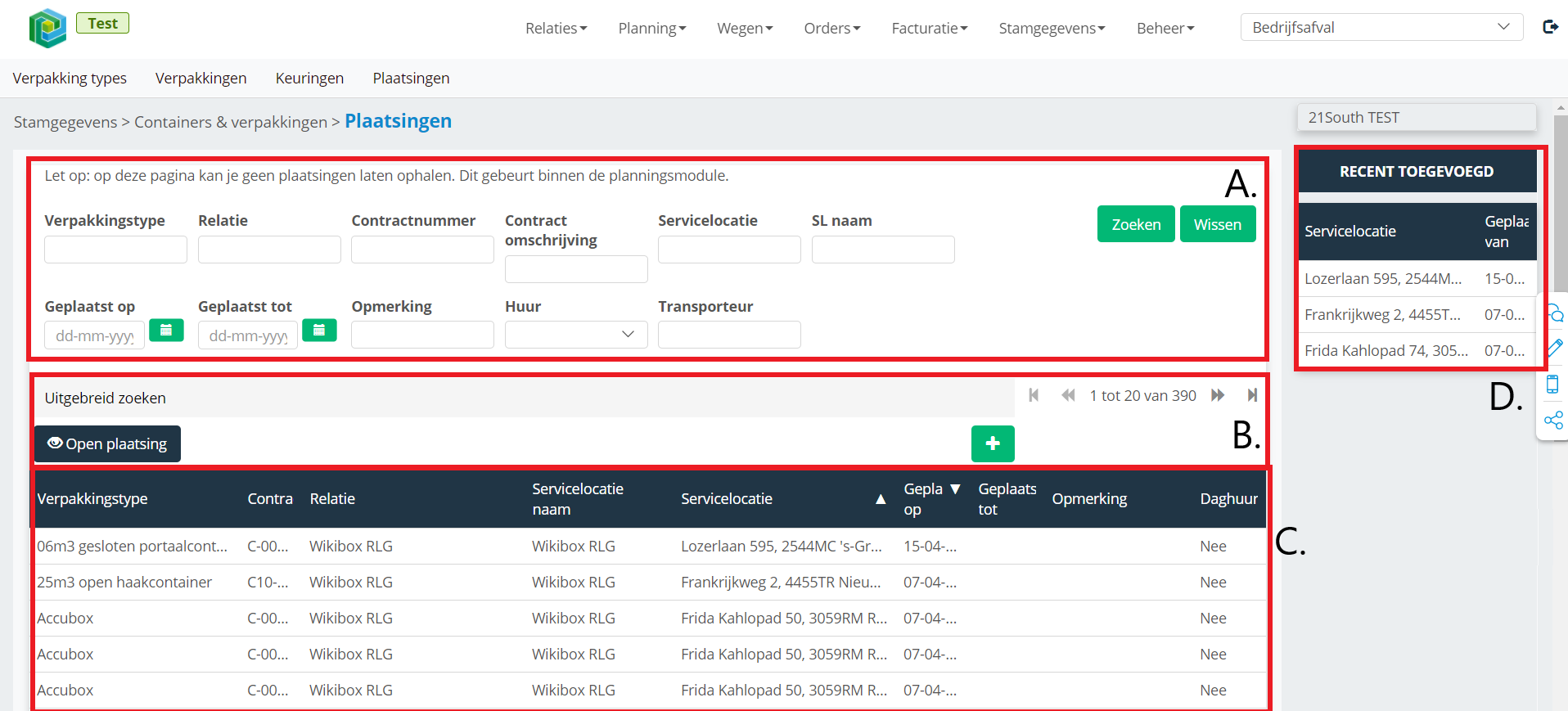Open the Geplaatst op calendar picker

click(x=166, y=331)
